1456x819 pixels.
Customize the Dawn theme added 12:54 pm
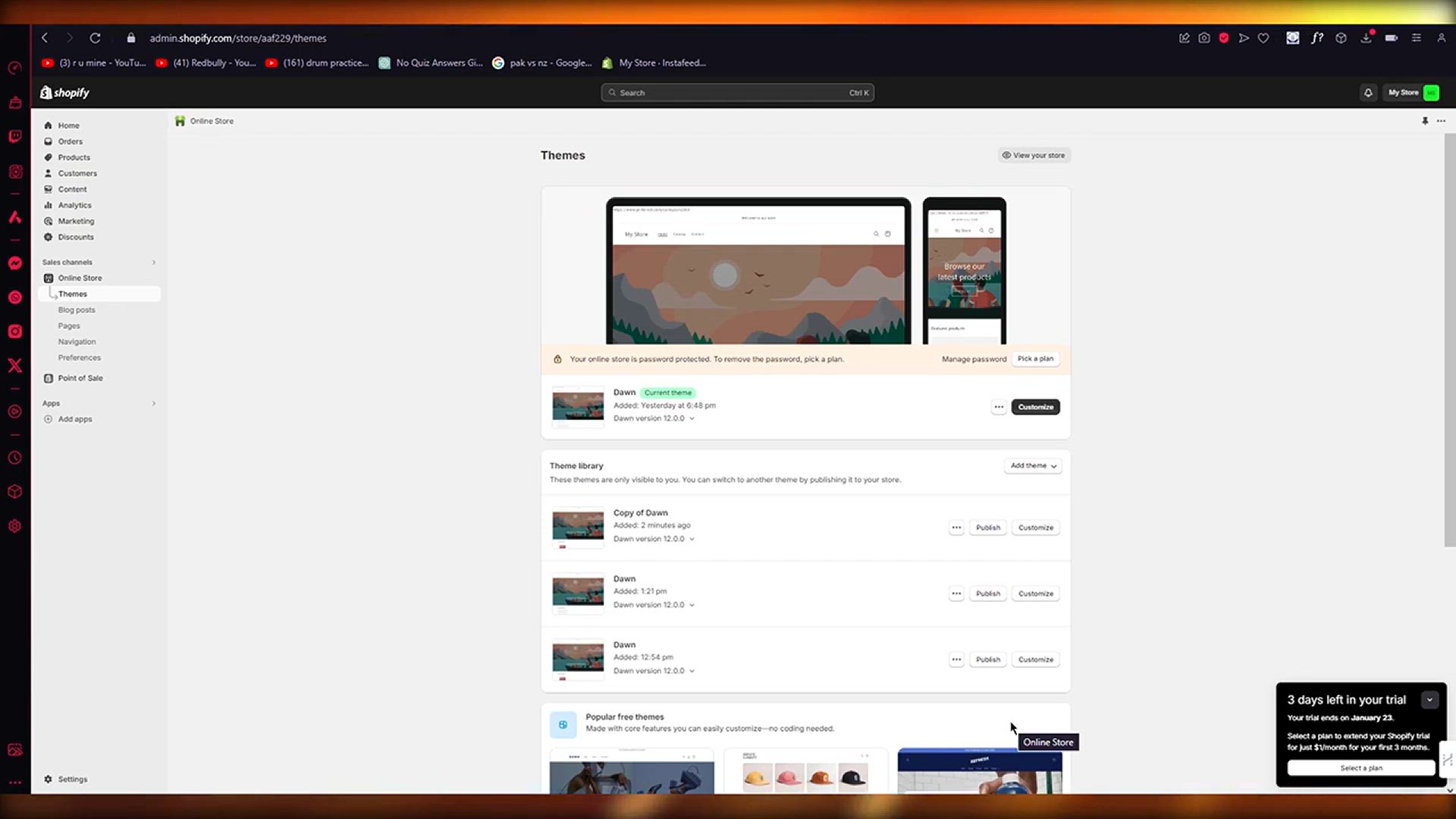point(1036,660)
